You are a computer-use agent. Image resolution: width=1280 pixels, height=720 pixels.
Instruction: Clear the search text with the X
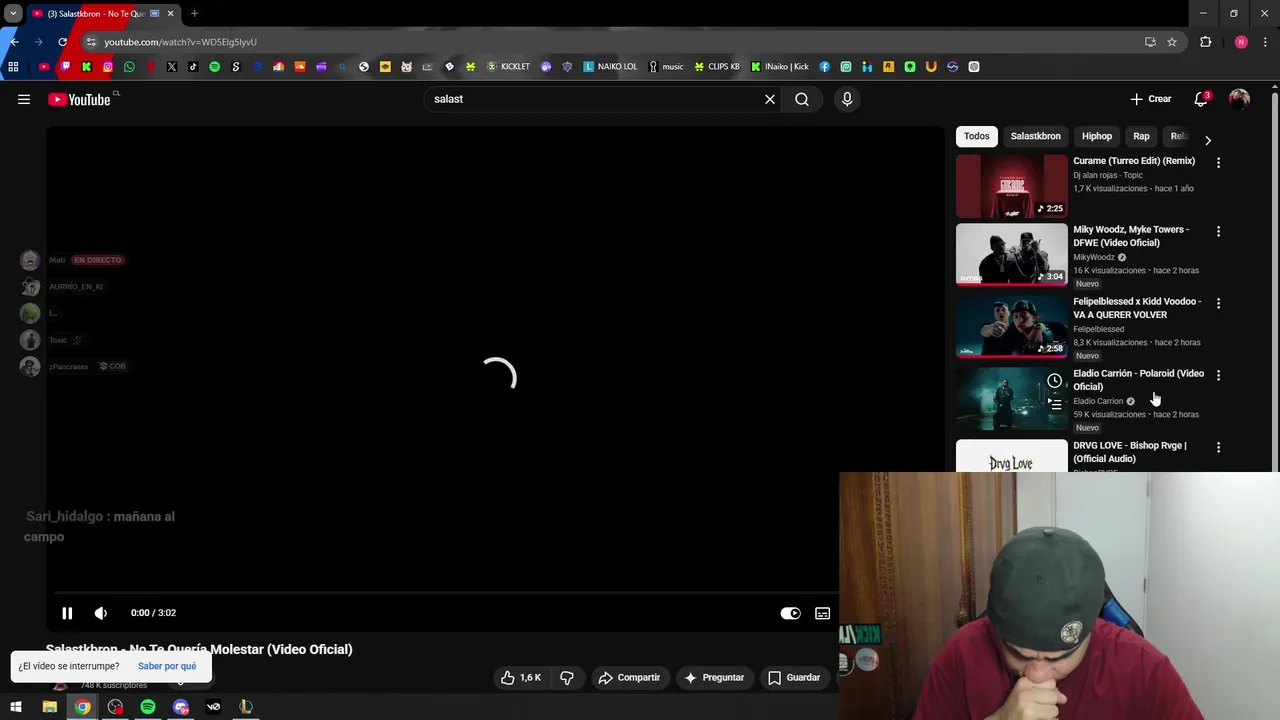coord(770,99)
